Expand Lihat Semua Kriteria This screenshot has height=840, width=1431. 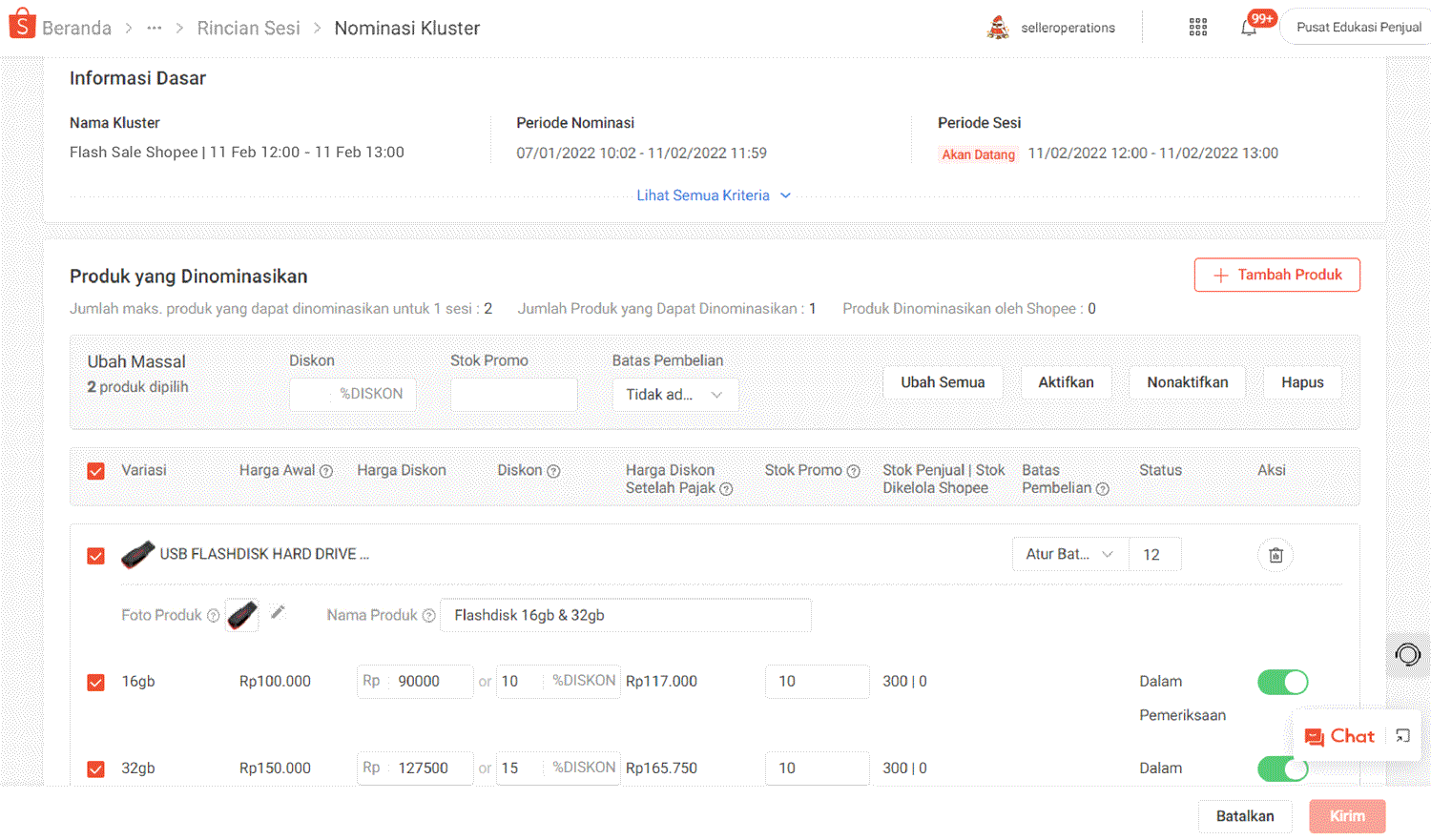pos(714,195)
